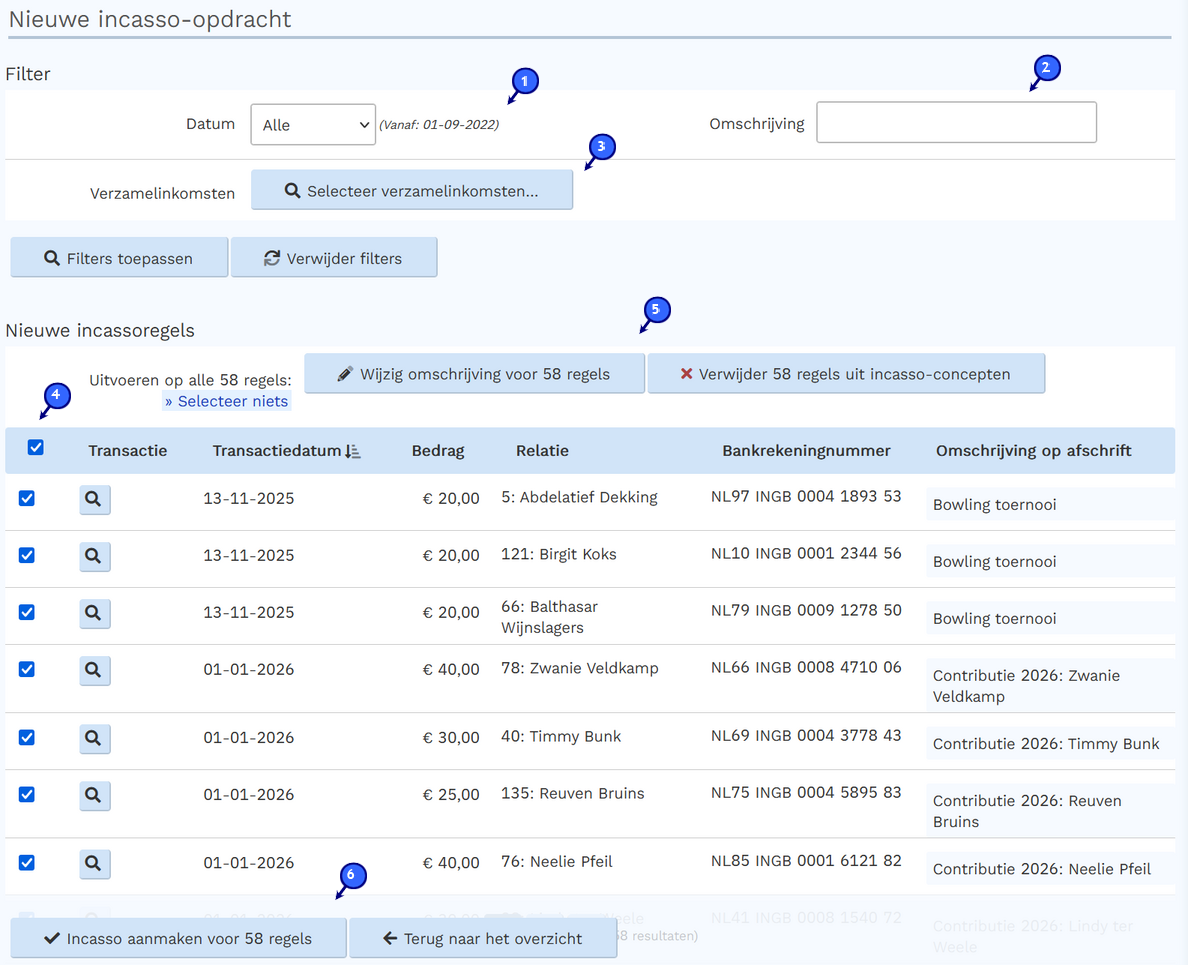
Task: Uncheck the Neelie Pfeil row checkbox
Action: click(x=27, y=862)
